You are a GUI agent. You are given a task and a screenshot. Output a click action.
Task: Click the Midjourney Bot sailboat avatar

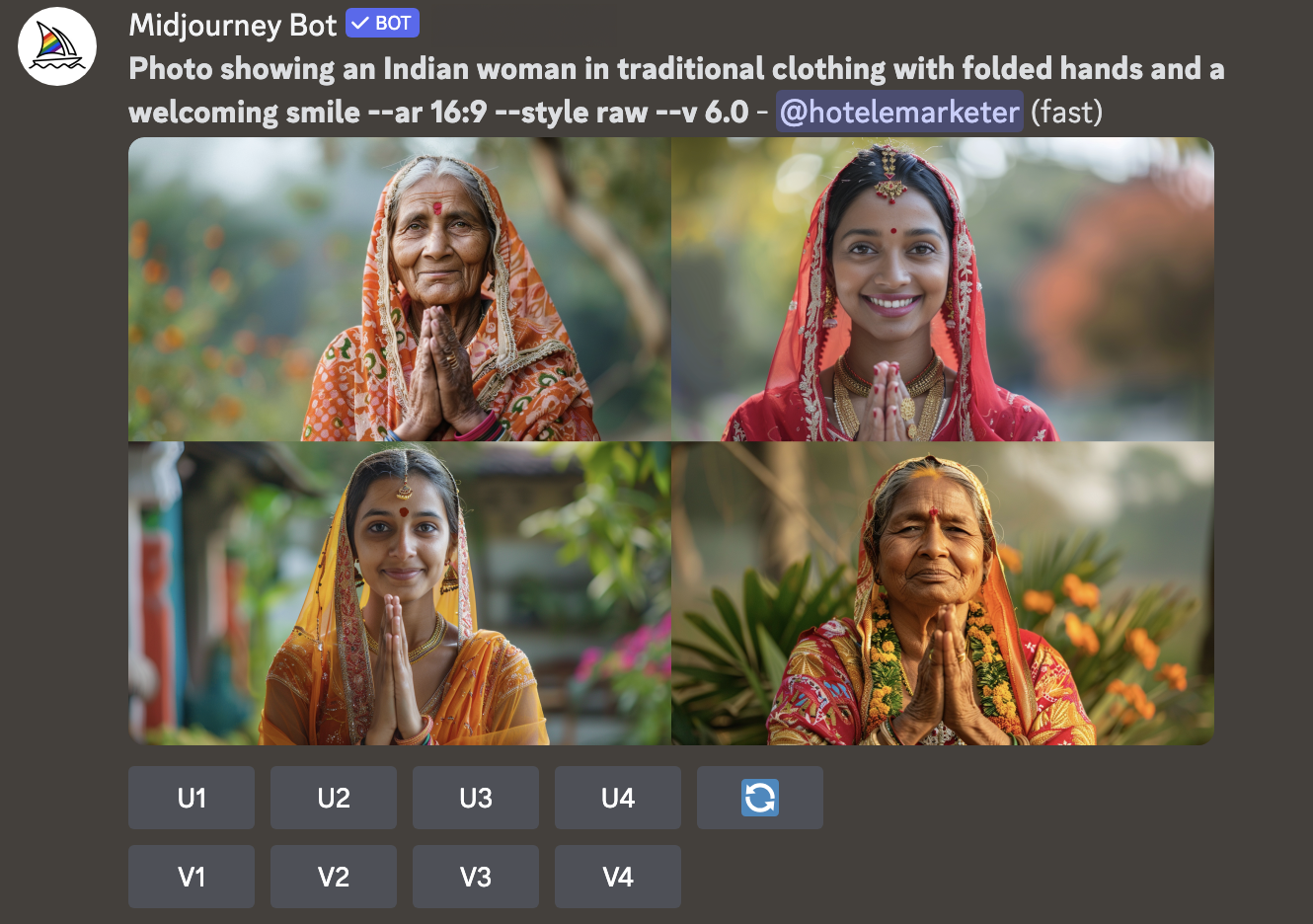(57, 46)
